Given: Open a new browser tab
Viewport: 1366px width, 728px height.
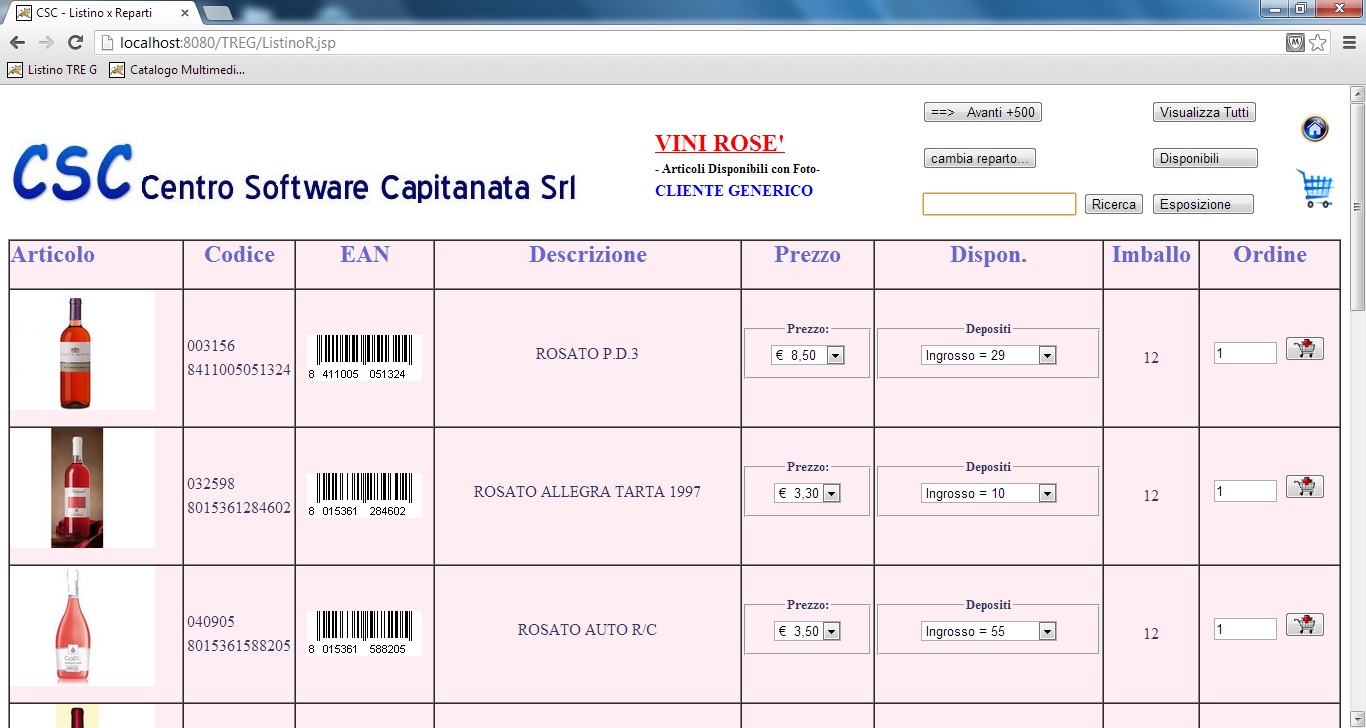Looking at the screenshot, I should pos(218,13).
